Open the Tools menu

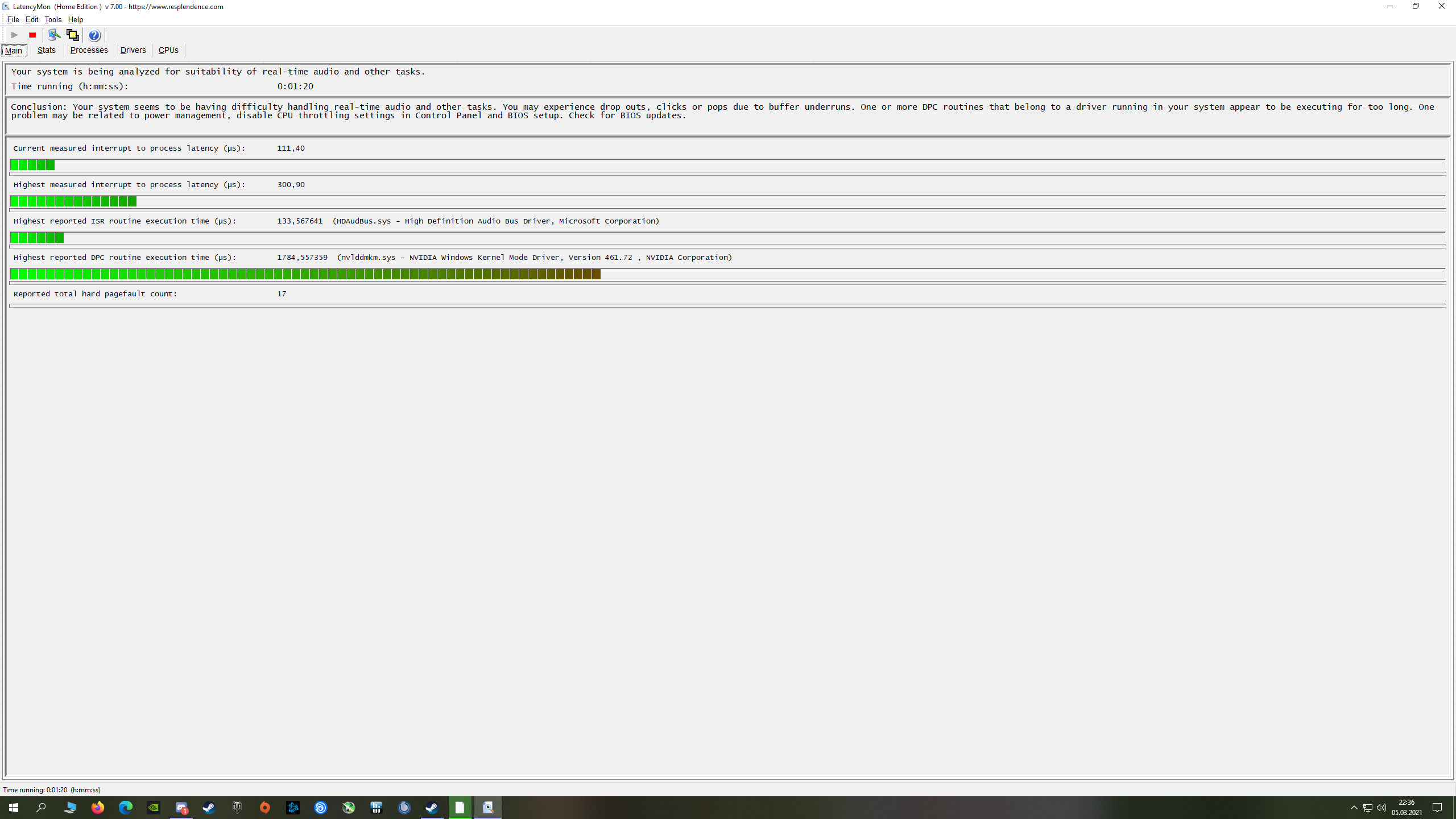click(x=53, y=19)
